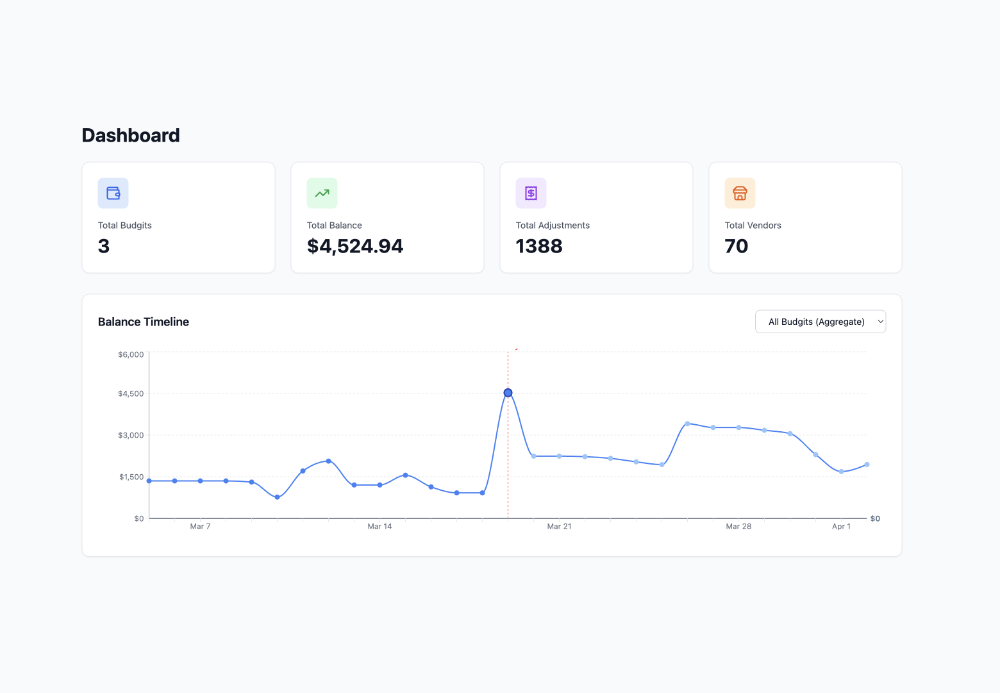Image resolution: width=1000 pixels, height=693 pixels.
Task: Open the All Budgits (Aggregate) dropdown
Action: point(820,321)
